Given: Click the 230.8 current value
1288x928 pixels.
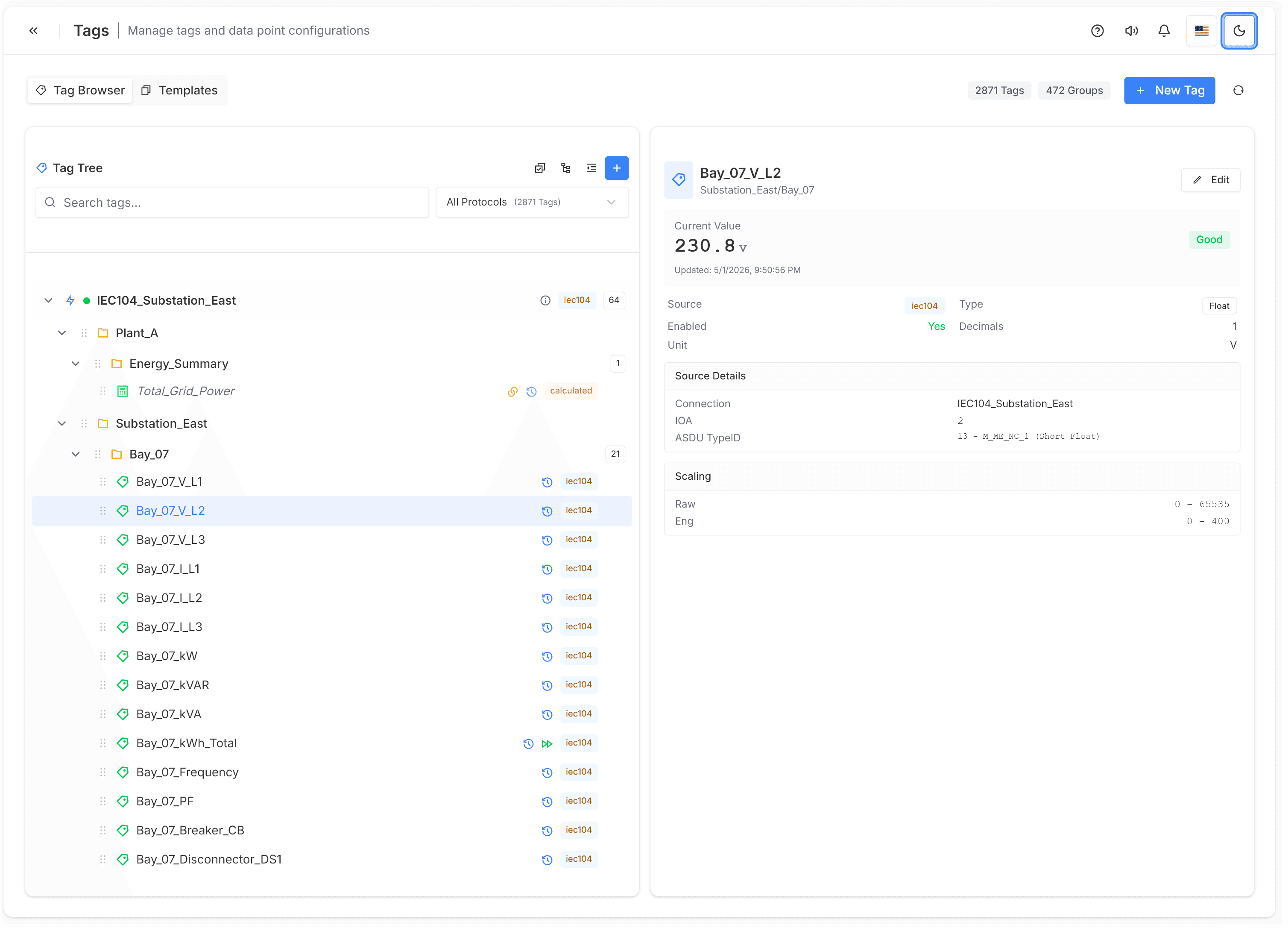Looking at the screenshot, I should tap(706, 246).
